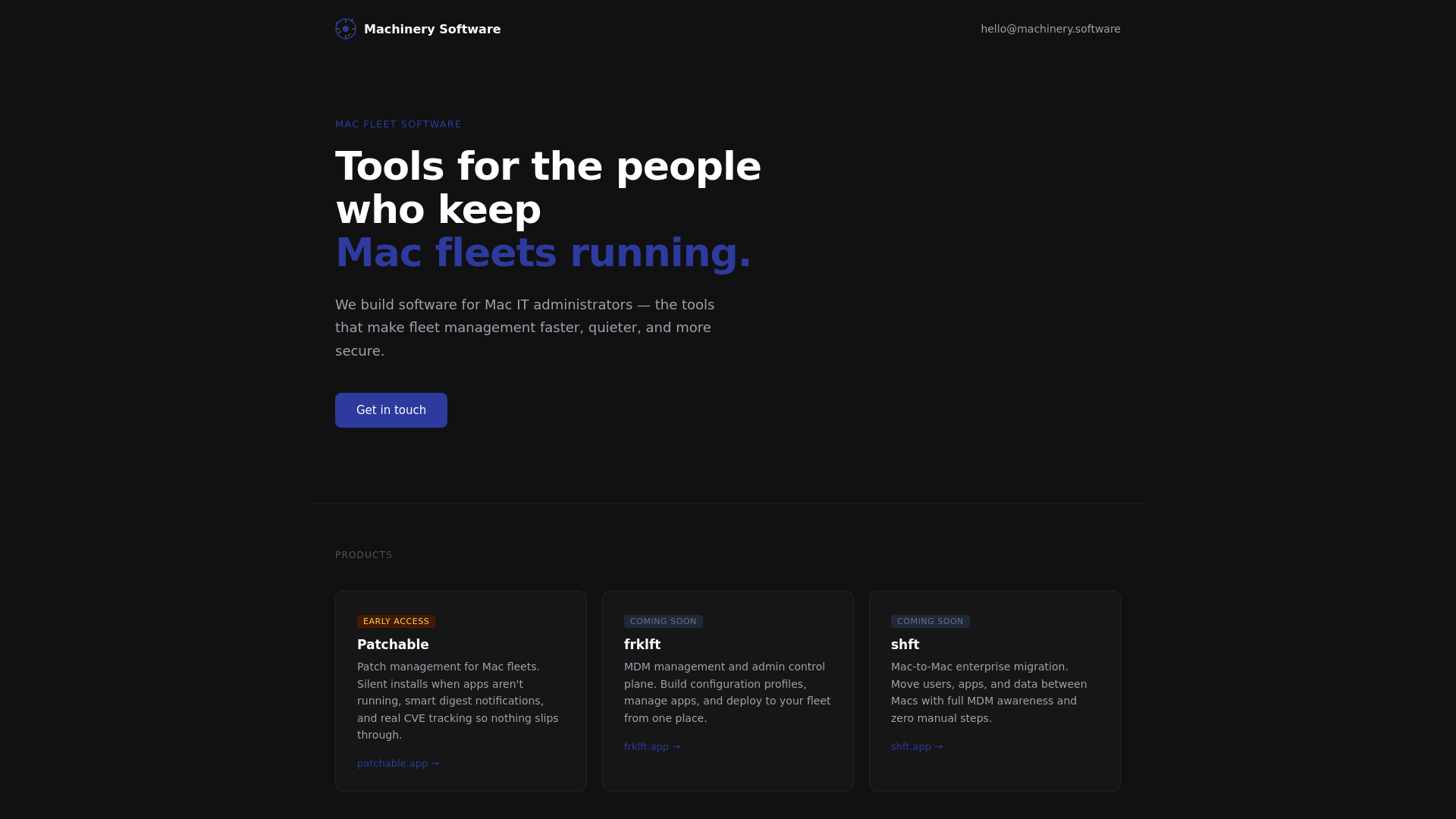The width and height of the screenshot is (1456, 819).
Task: Click the 'Mac fleets running.' headline text
Action: (543, 253)
